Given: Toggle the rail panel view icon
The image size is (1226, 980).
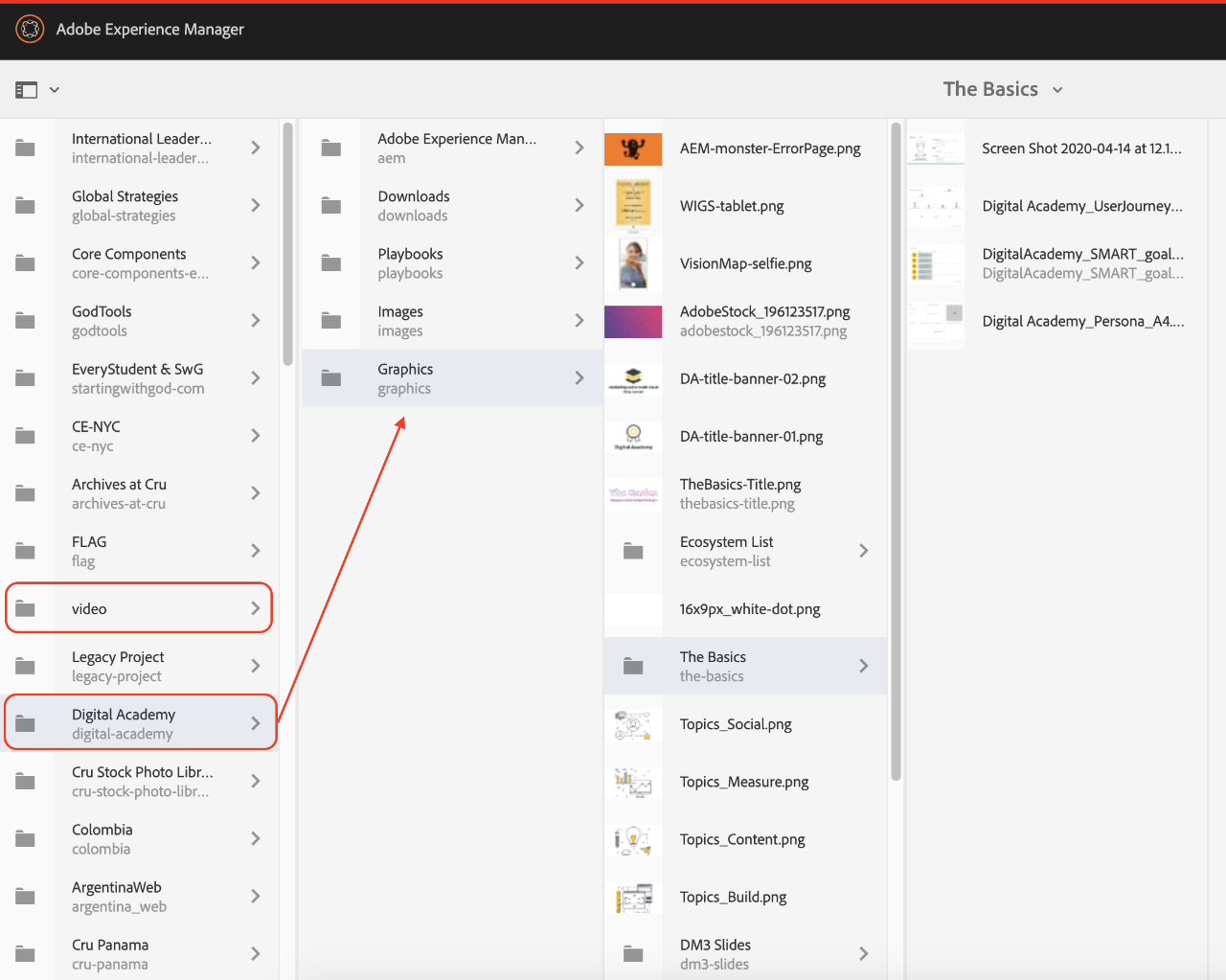Looking at the screenshot, I should point(27,90).
